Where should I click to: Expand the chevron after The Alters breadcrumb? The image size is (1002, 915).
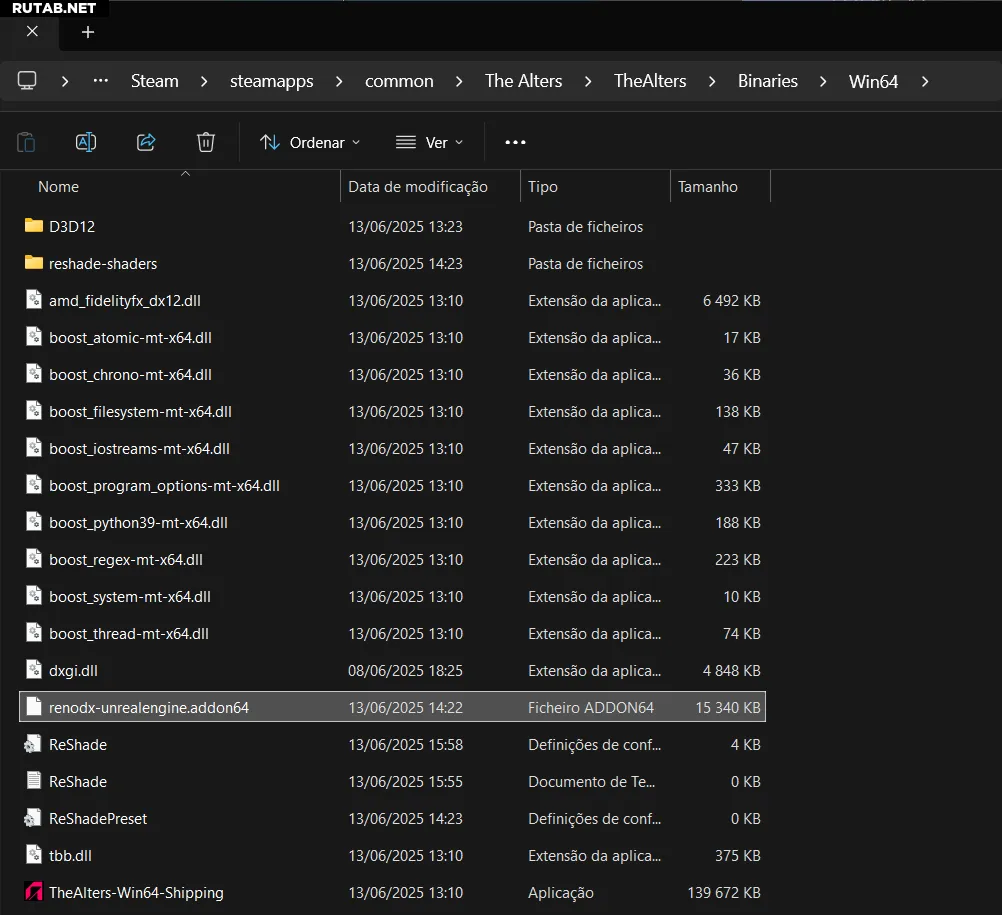pyautogui.click(x=588, y=81)
